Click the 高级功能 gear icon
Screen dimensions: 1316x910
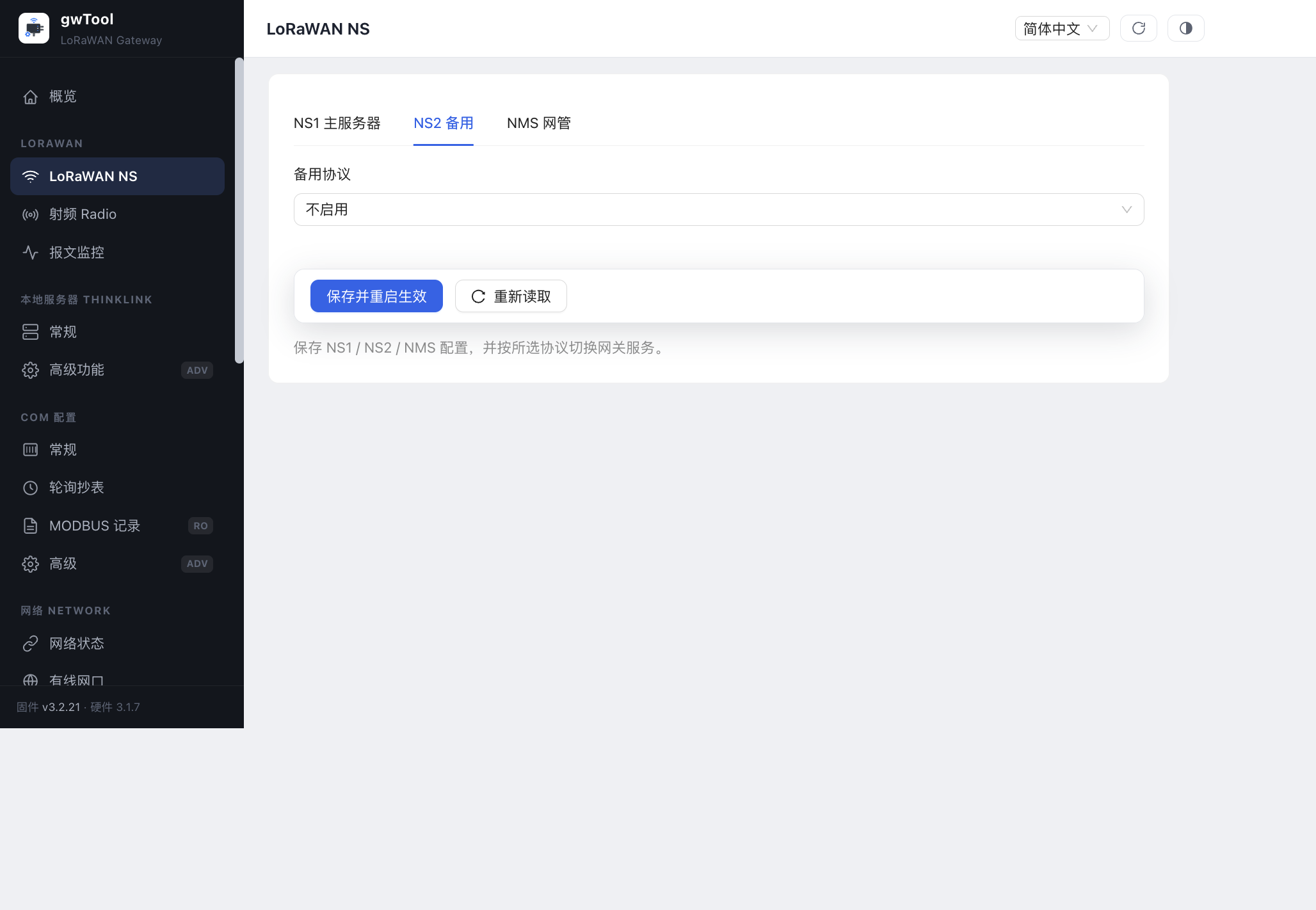pos(30,370)
